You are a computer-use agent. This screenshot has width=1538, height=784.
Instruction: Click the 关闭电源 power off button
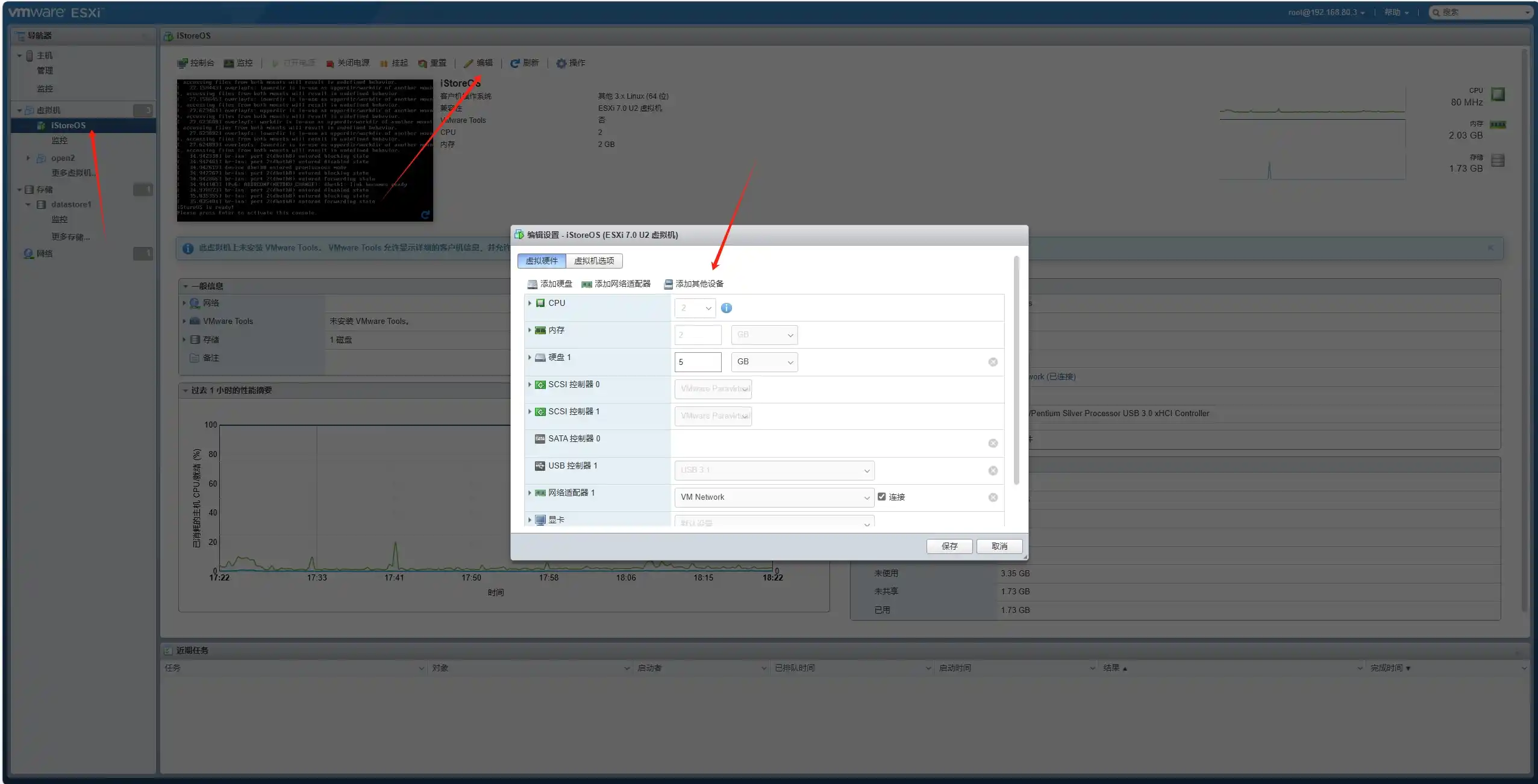[348, 63]
